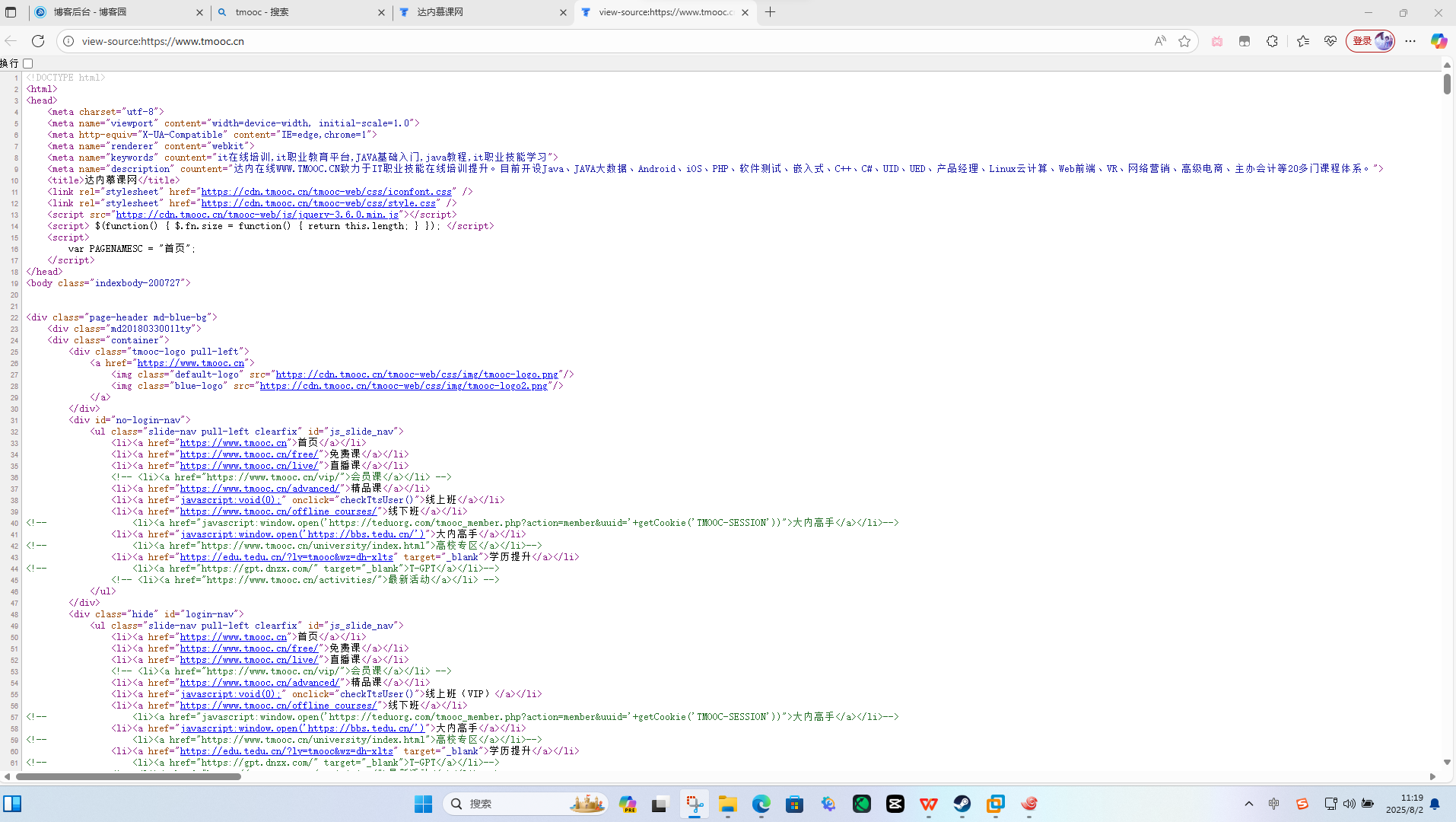1456x822 pixels.
Task: Click the scroll down arrow button
Action: [x=1447, y=762]
